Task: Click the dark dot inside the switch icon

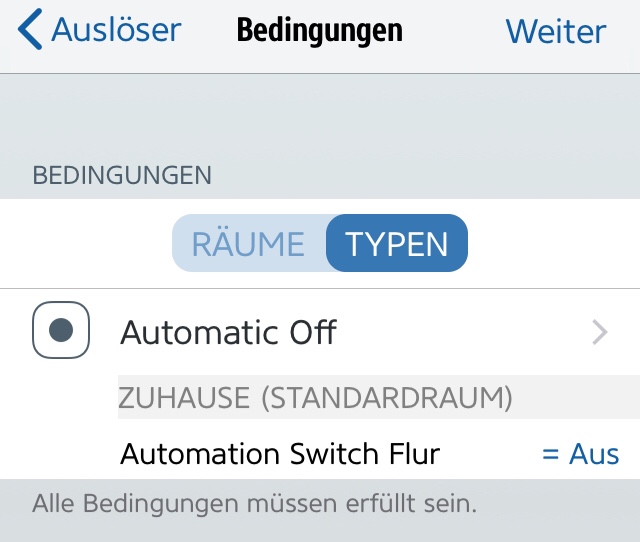Action: [61, 330]
